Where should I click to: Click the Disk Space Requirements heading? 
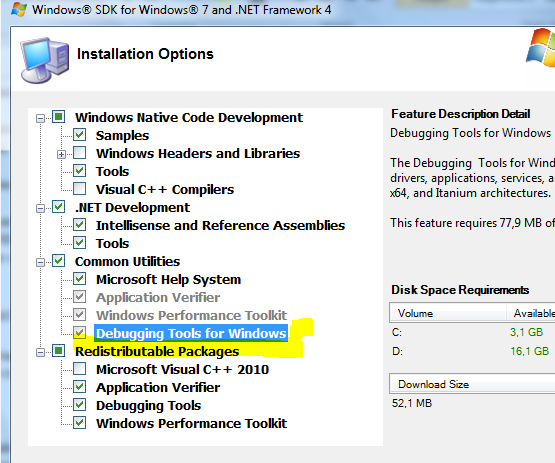[460, 290]
